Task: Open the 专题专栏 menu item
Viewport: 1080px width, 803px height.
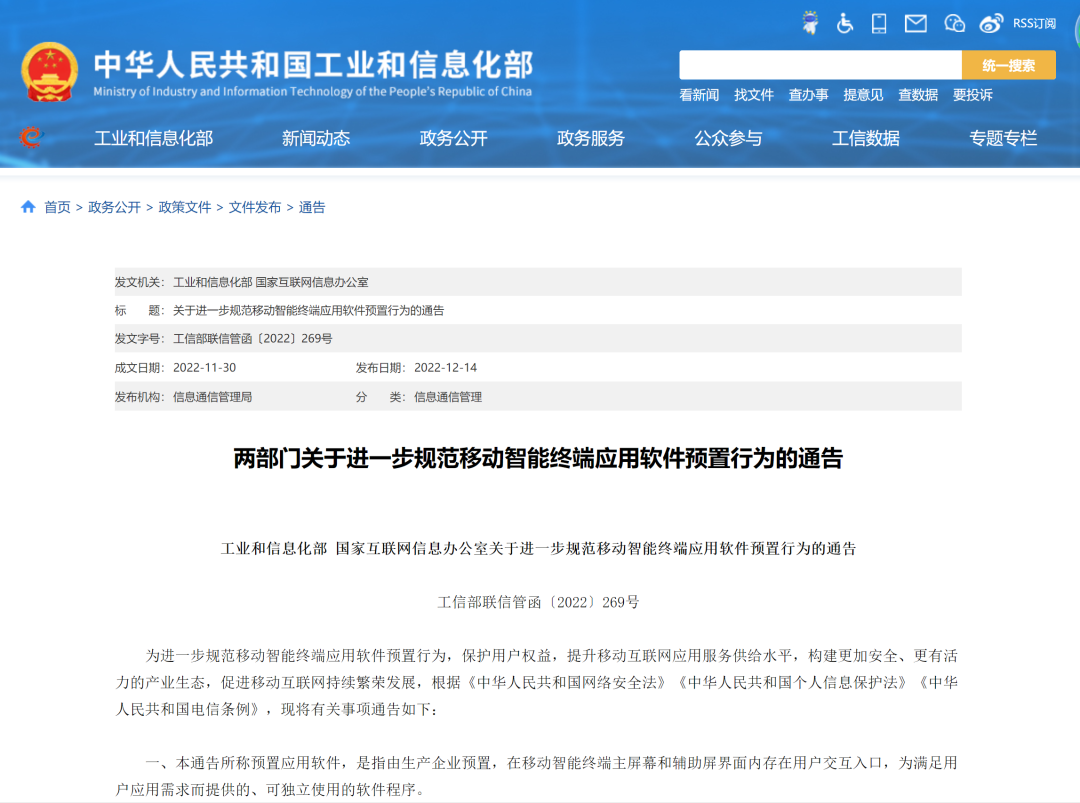Action: pos(1004,139)
